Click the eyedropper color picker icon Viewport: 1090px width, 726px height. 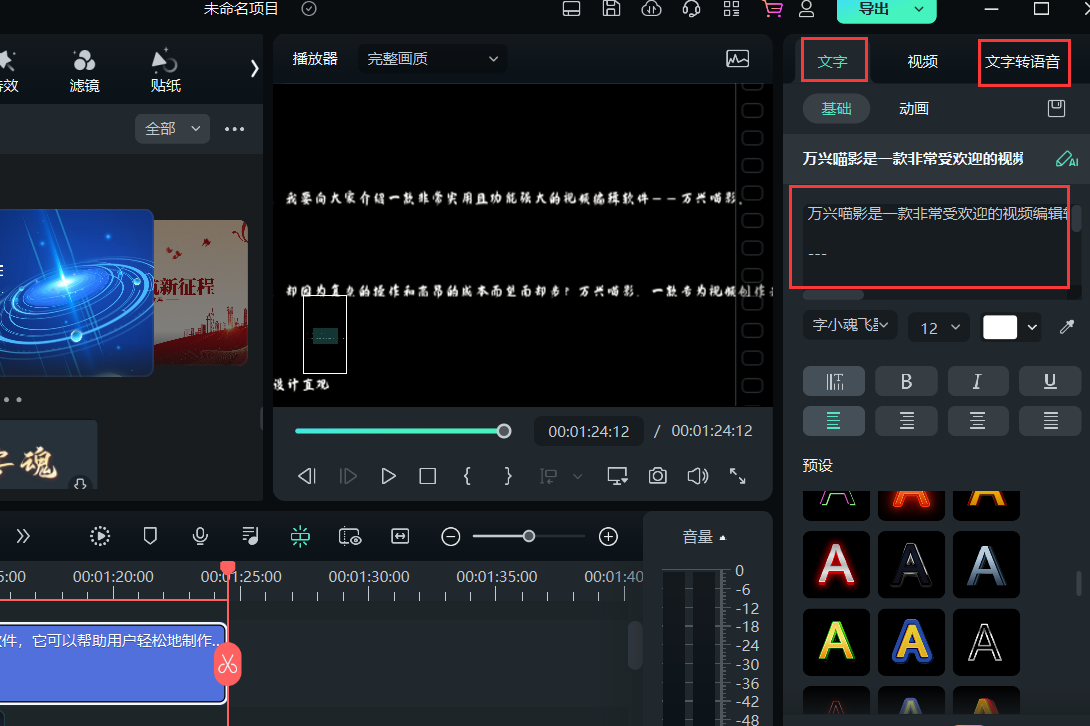1067,327
